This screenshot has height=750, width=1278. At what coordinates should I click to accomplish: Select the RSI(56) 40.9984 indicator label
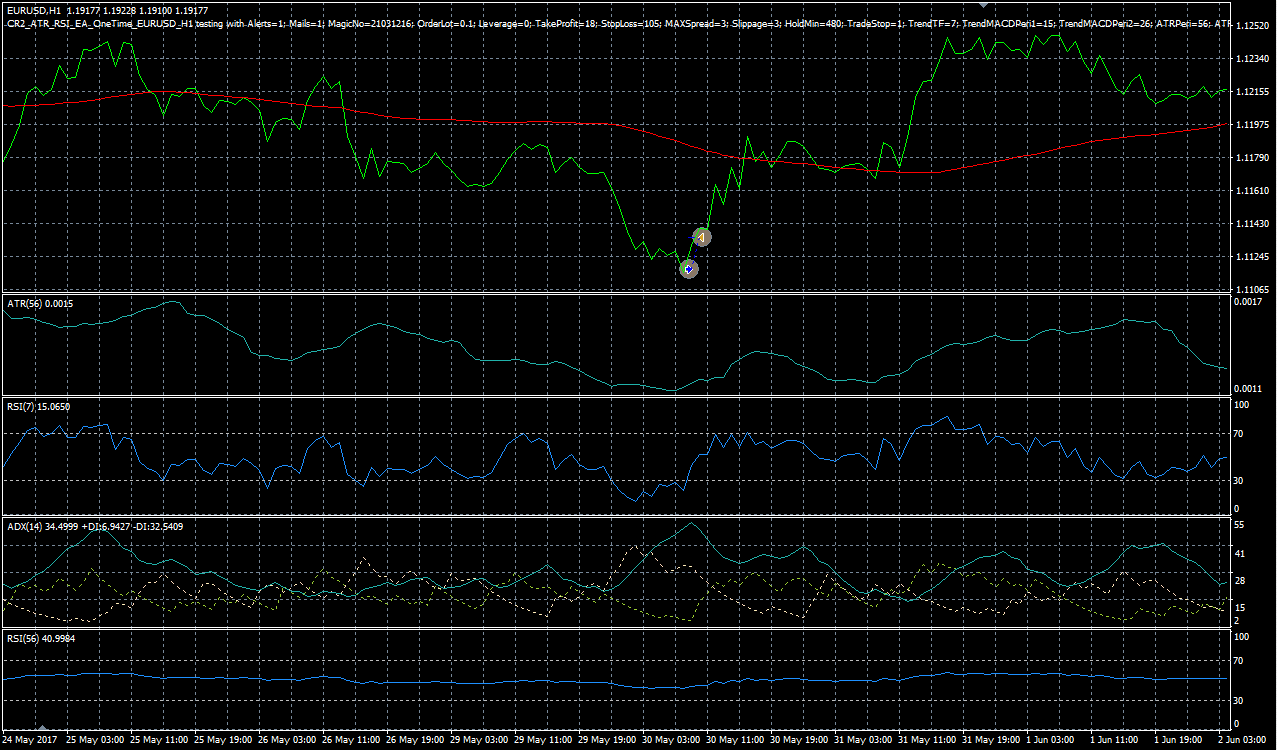pyautogui.click(x=42, y=638)
